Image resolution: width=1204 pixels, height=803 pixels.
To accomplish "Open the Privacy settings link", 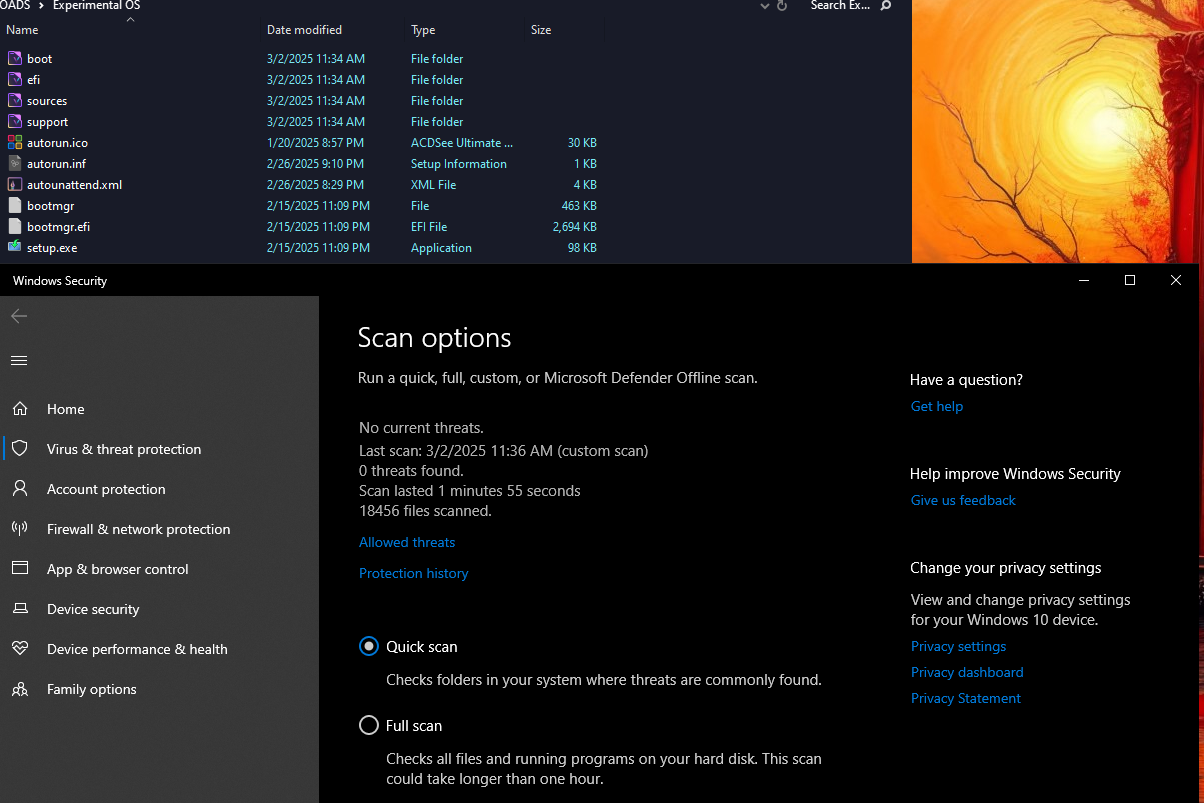I will pos(958,646).
